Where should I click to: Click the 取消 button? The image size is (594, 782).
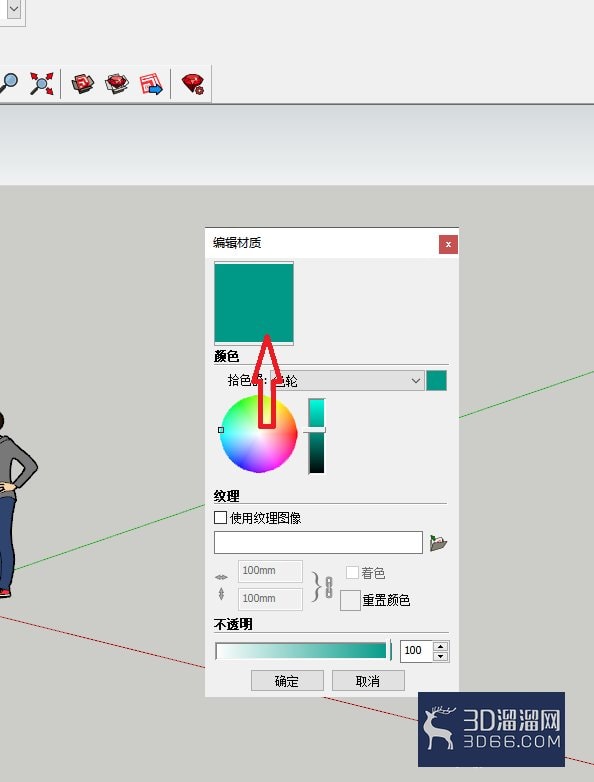(368, 681)
